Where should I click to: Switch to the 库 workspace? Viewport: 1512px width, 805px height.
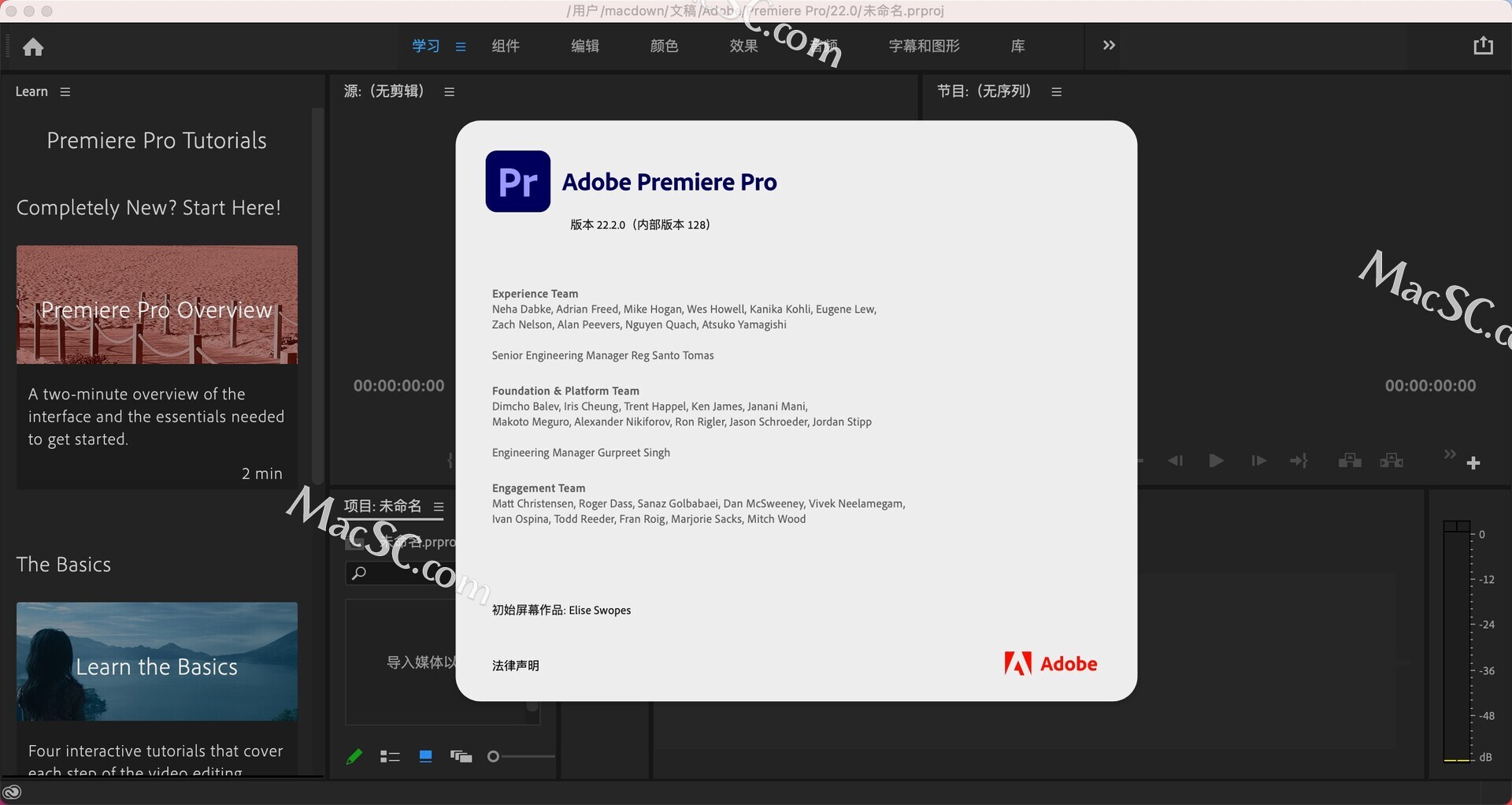pos(1017,46)
